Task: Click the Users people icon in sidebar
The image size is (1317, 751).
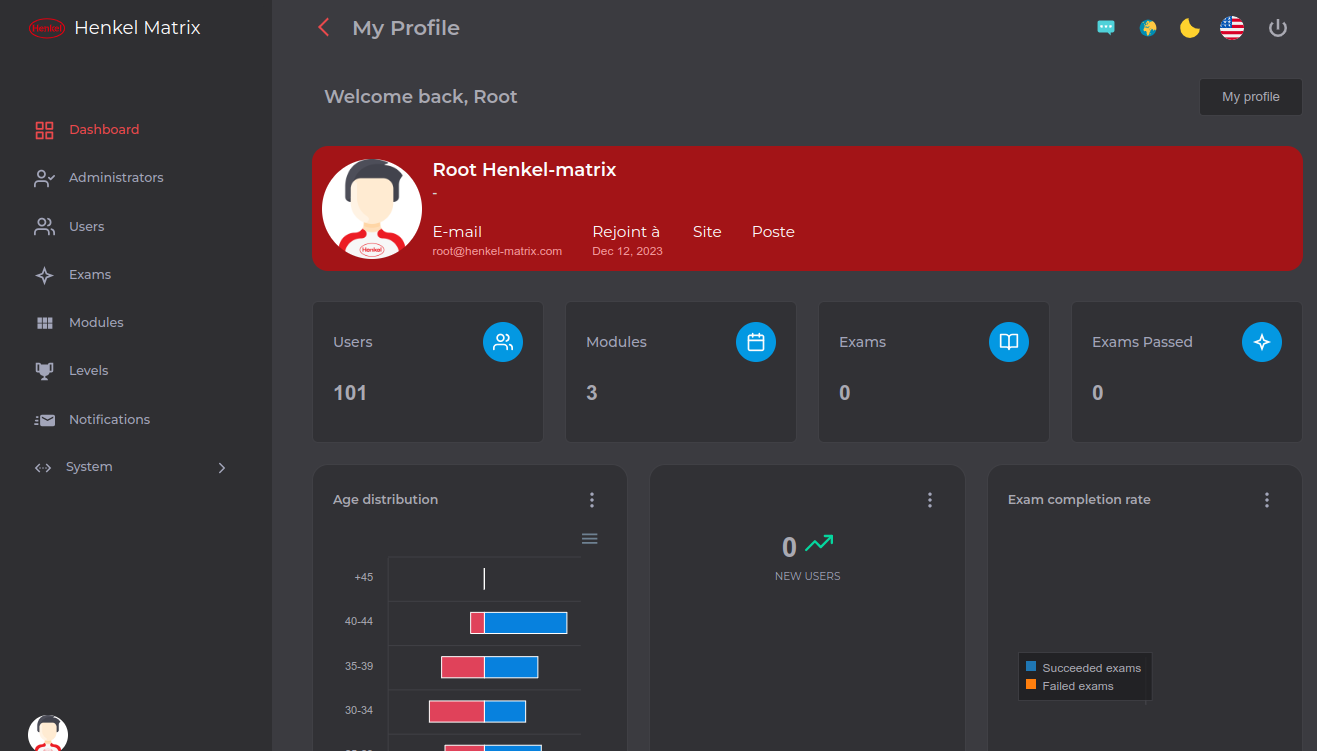Action: [44, 227]
